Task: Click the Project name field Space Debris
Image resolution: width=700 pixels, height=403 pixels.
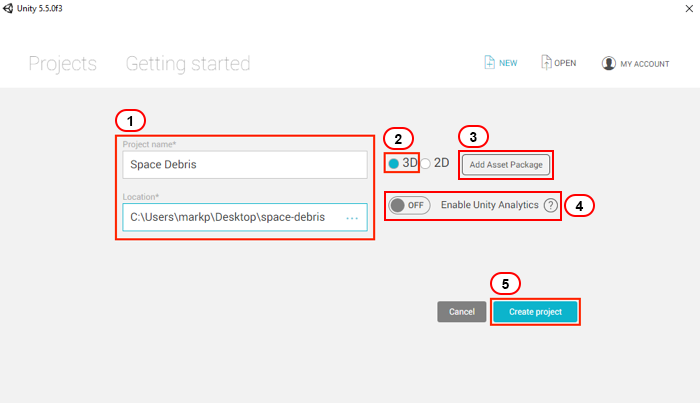Action: click(245, 165)
